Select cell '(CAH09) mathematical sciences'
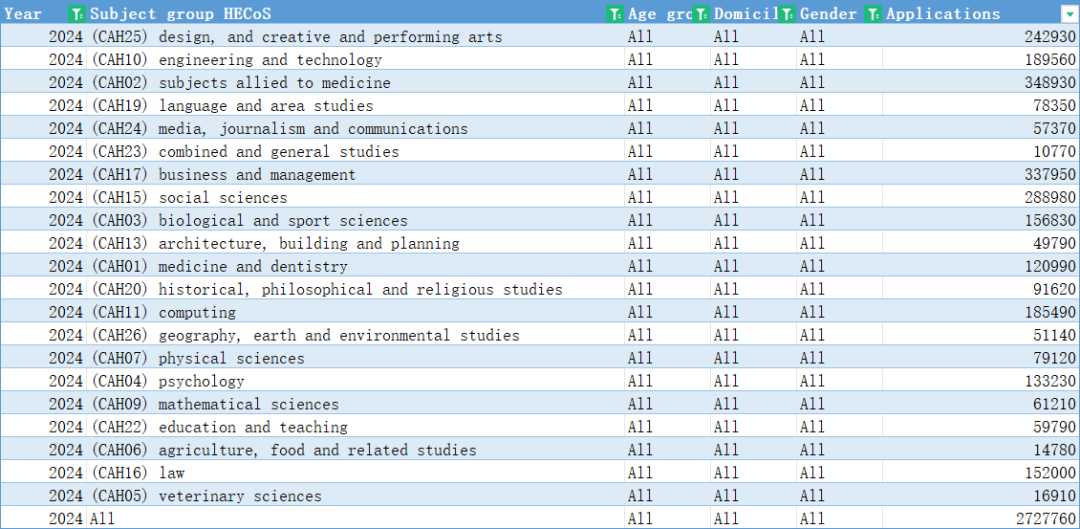 tap(355, 404)
